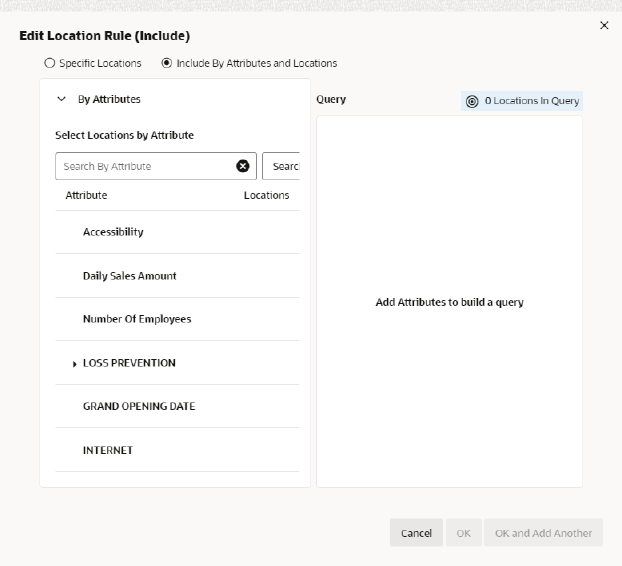Click the Search button next to attribute field

(x=281, y=166)
